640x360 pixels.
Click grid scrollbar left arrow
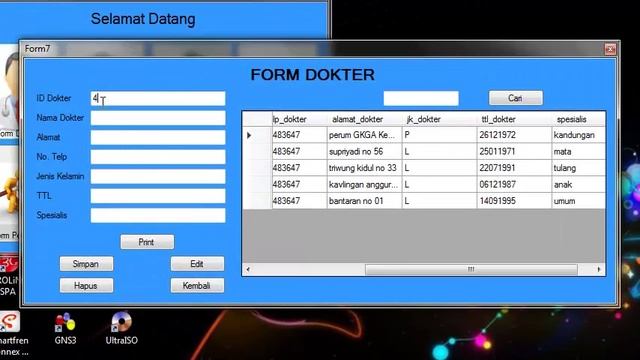(248, 269)
